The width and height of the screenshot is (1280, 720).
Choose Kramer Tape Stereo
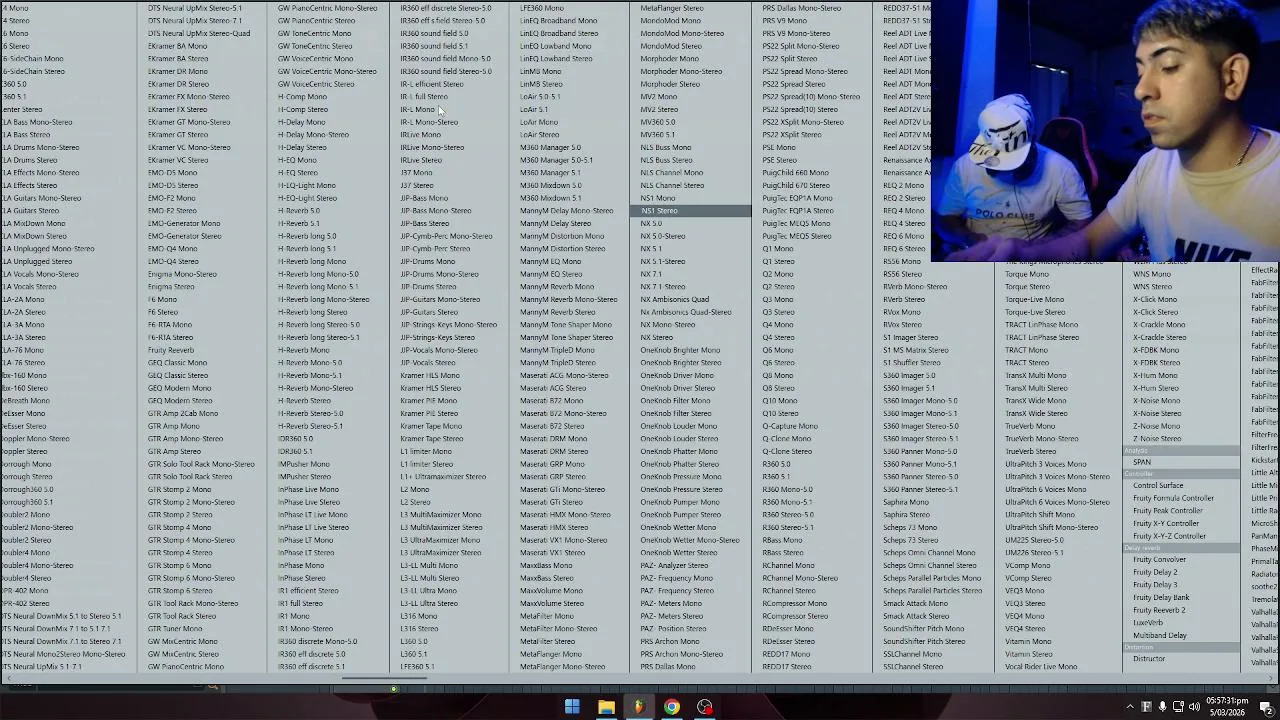pyautogui.click(x=432, y=439)
